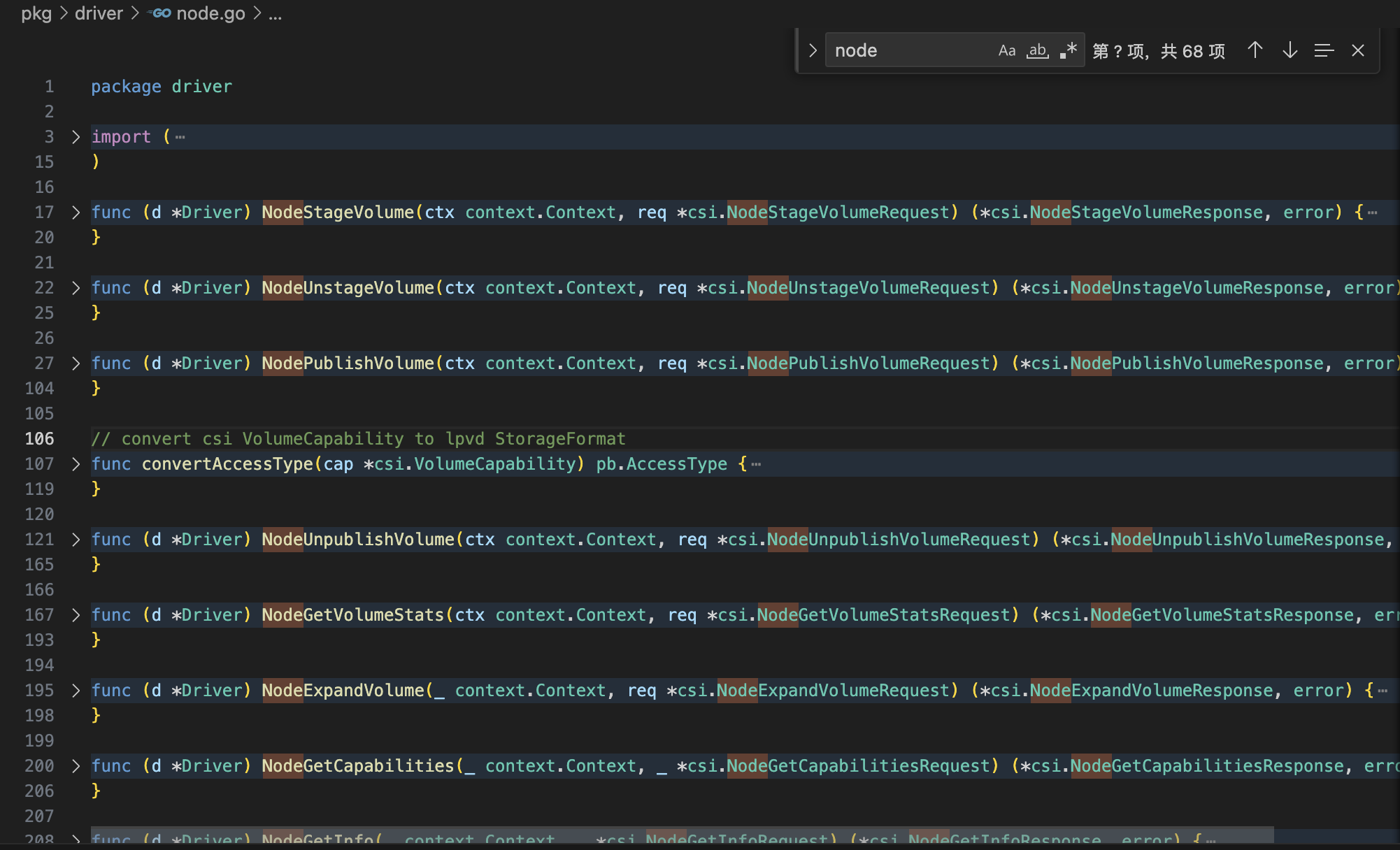The height and width of the screenshot is (850, 1400).
Task: Click 'NodePublishVolumeRequest' type on line 27
Action: click(869, 363)
